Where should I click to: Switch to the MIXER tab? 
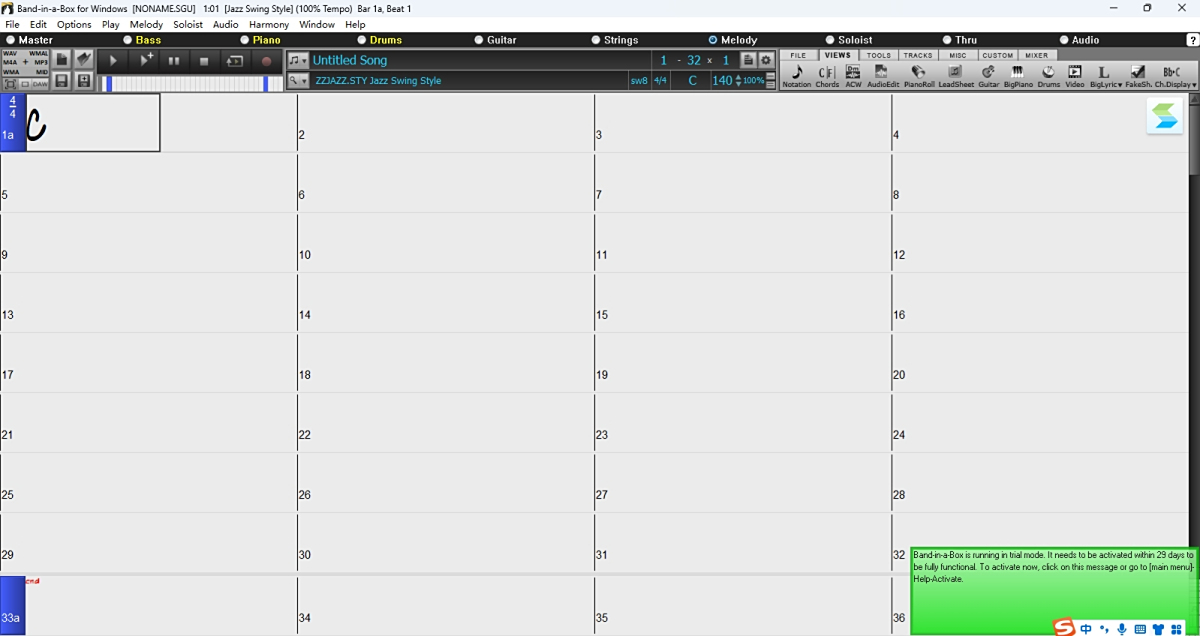pos(1036,55)
